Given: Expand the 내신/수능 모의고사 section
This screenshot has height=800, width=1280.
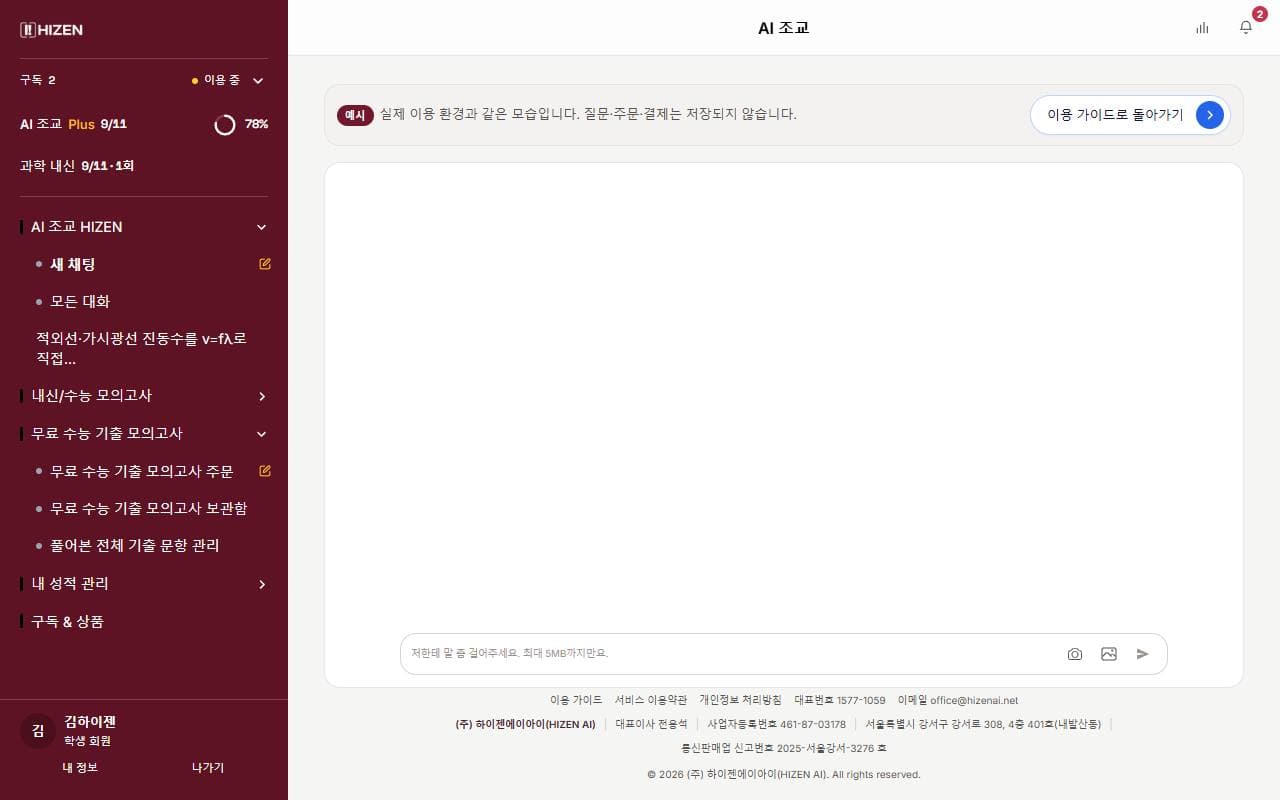Looking at the screenshot, I should coord(262,396).
